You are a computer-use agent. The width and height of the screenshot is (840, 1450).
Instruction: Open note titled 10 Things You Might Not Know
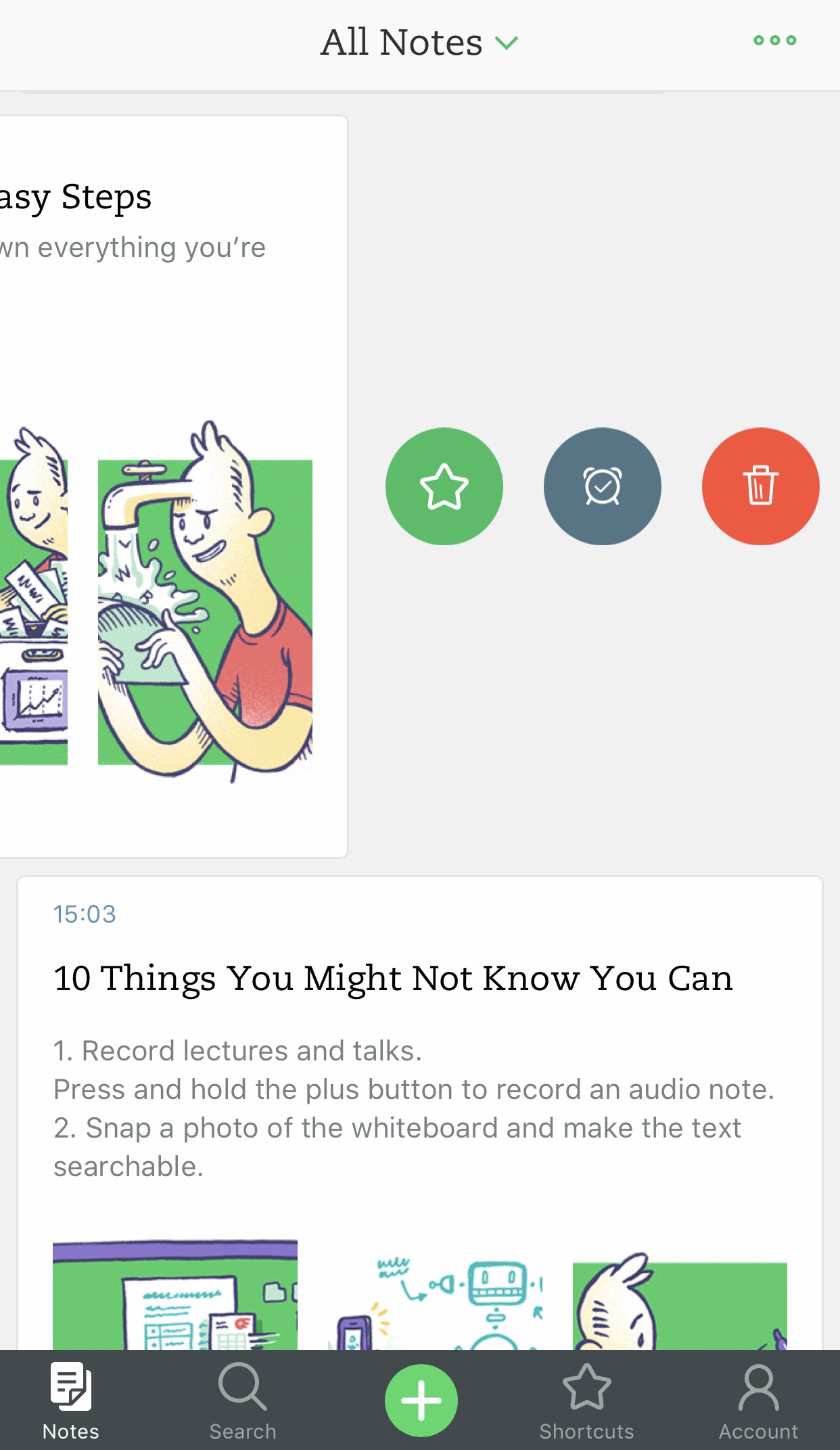[393, 978]
